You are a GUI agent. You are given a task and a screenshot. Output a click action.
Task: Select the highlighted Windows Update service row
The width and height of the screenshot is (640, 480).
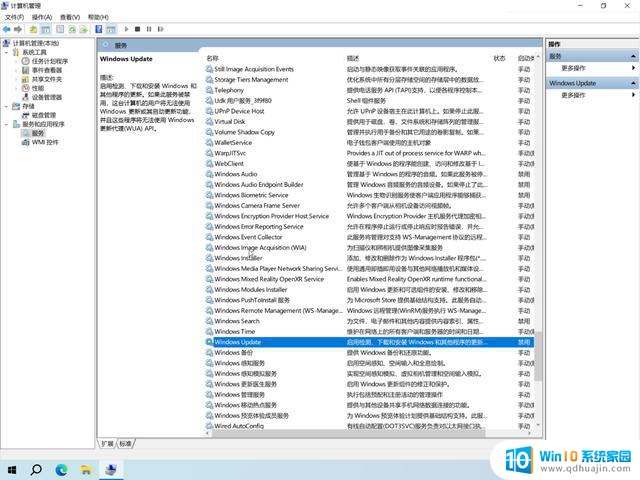[369, 342]
